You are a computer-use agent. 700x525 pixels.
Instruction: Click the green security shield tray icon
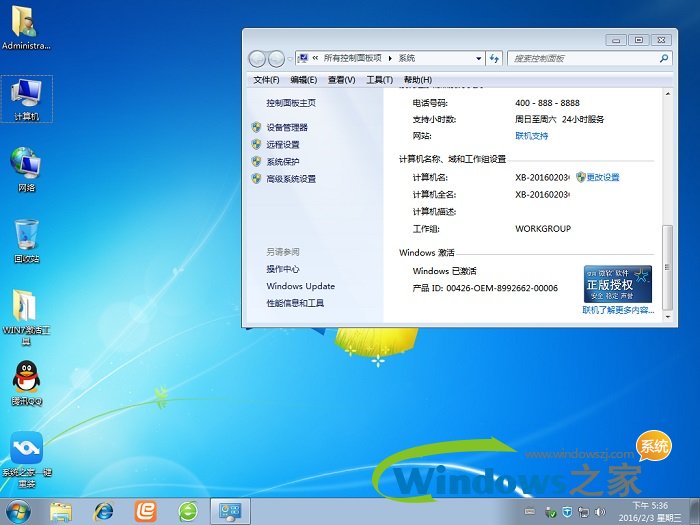coord(551,512)
